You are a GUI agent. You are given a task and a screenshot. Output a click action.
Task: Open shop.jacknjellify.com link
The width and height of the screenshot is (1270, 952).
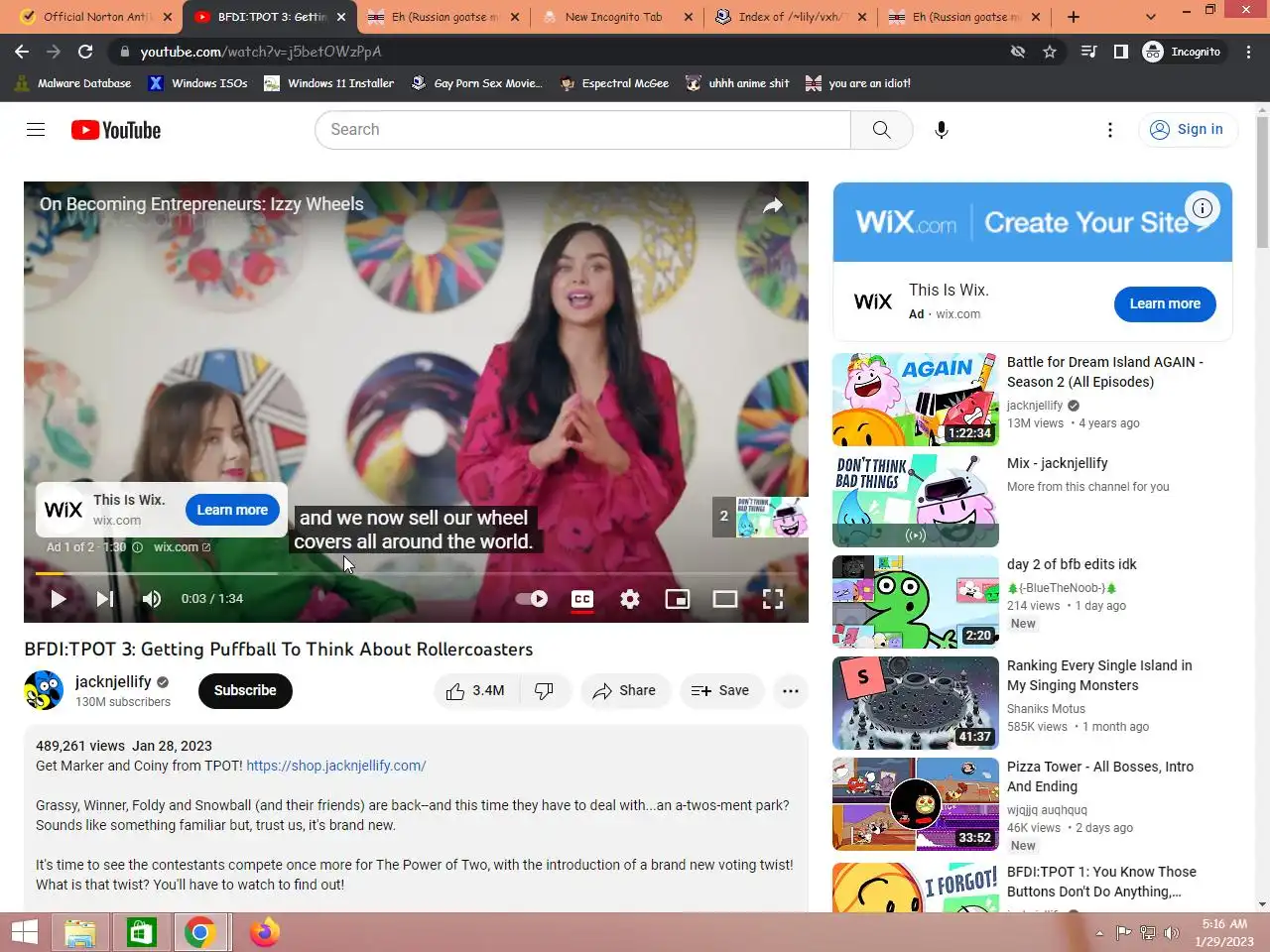336,766
